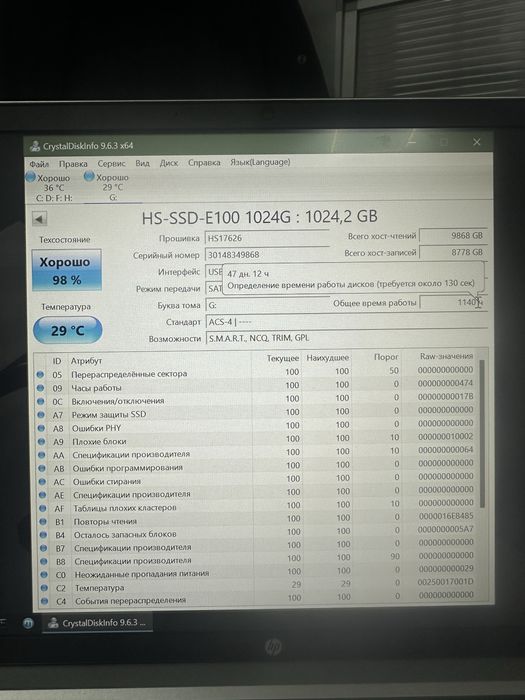Select row Перераспределённые сектора
This screenshot has height=700, width=525.
tap(256, 372)
